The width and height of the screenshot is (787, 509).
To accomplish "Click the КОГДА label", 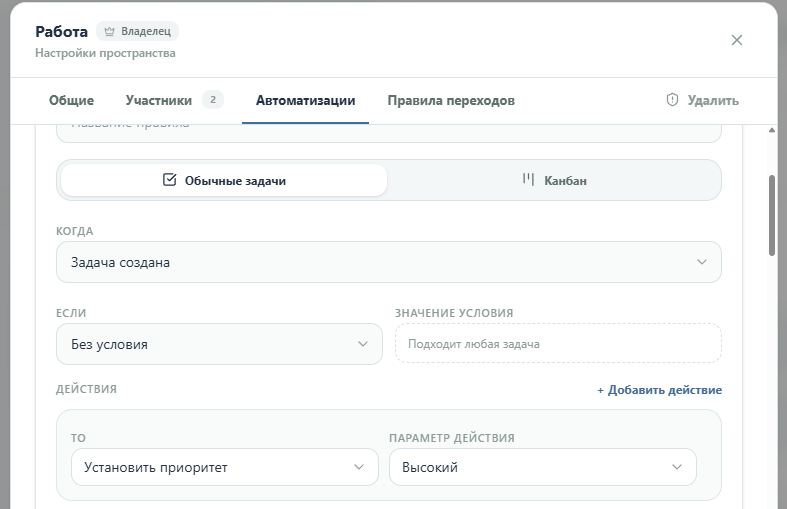I will point(75,231).
